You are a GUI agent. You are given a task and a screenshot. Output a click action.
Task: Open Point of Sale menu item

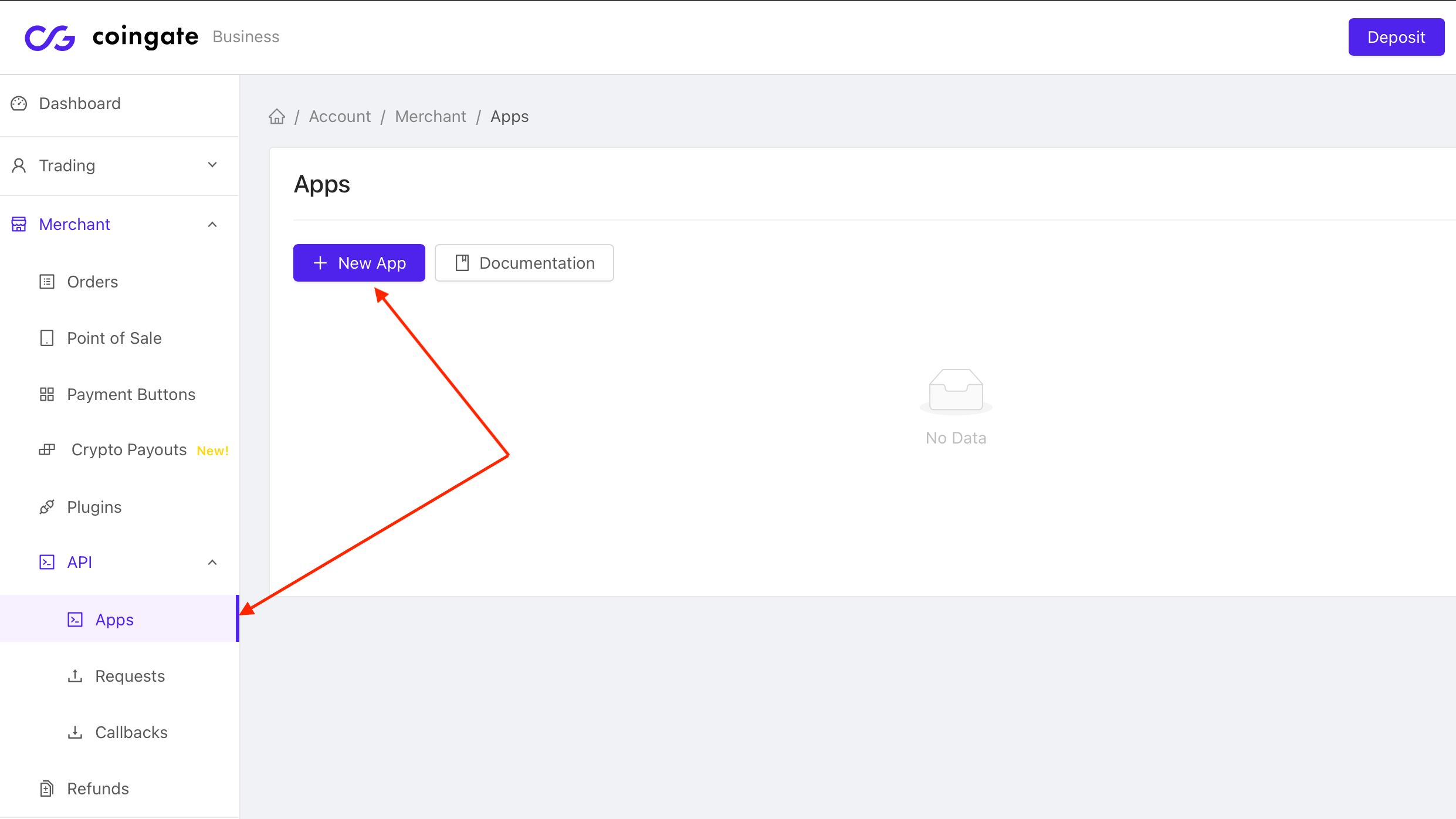click(x=120, y=338)
